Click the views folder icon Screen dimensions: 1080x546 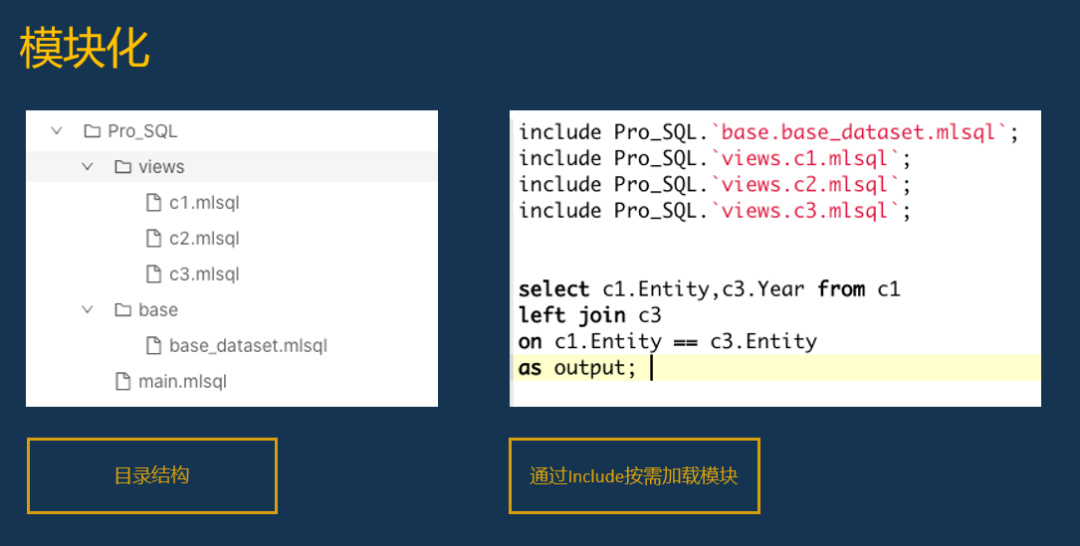pos(123,167)
